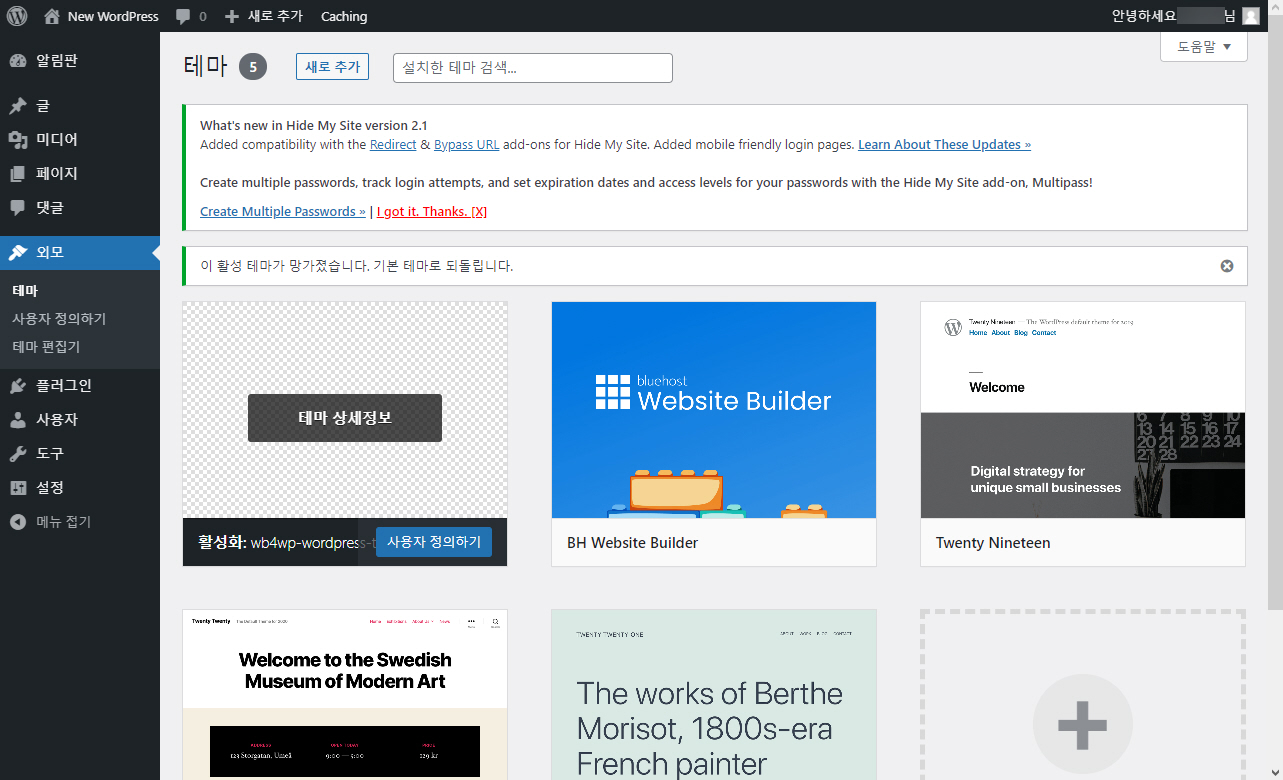Open the Bypass URL add-on link

pos(467,145)
